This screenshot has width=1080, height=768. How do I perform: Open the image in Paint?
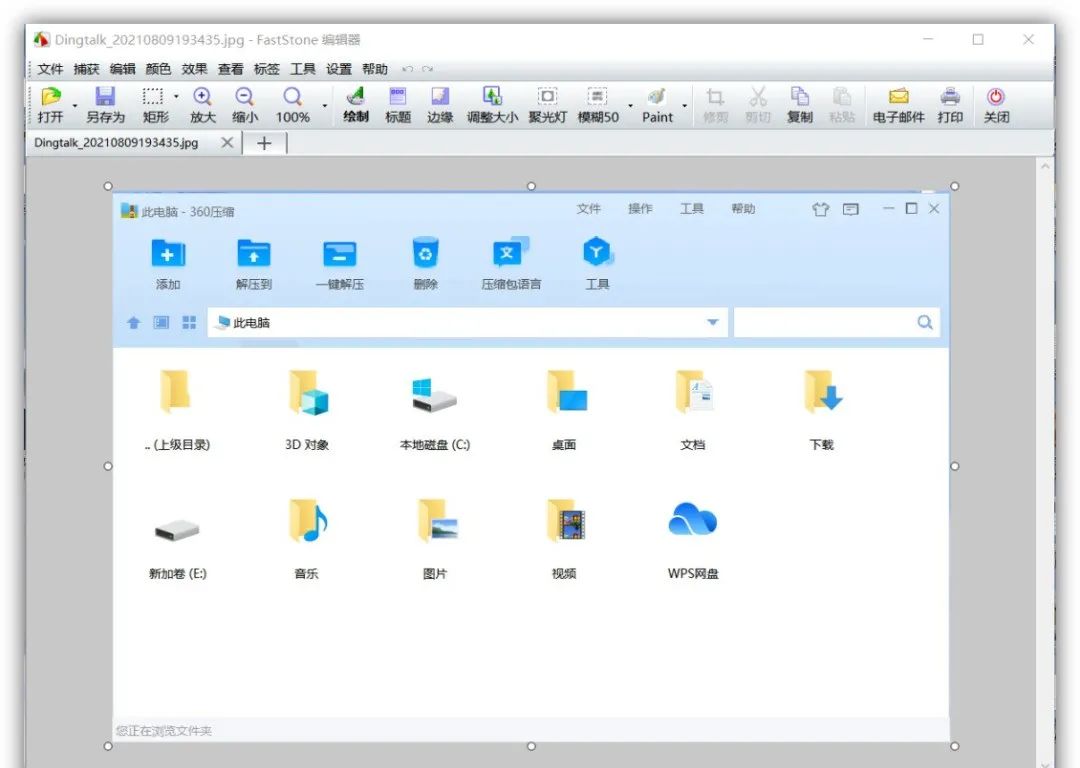click(x=657, y=105)
